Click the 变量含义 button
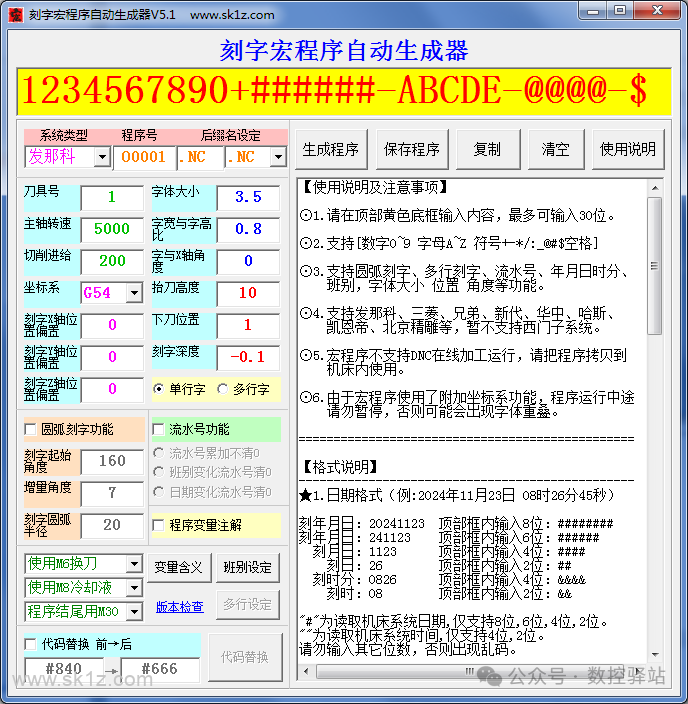This screenshot has height=704, width=688. tap(179, 568)
